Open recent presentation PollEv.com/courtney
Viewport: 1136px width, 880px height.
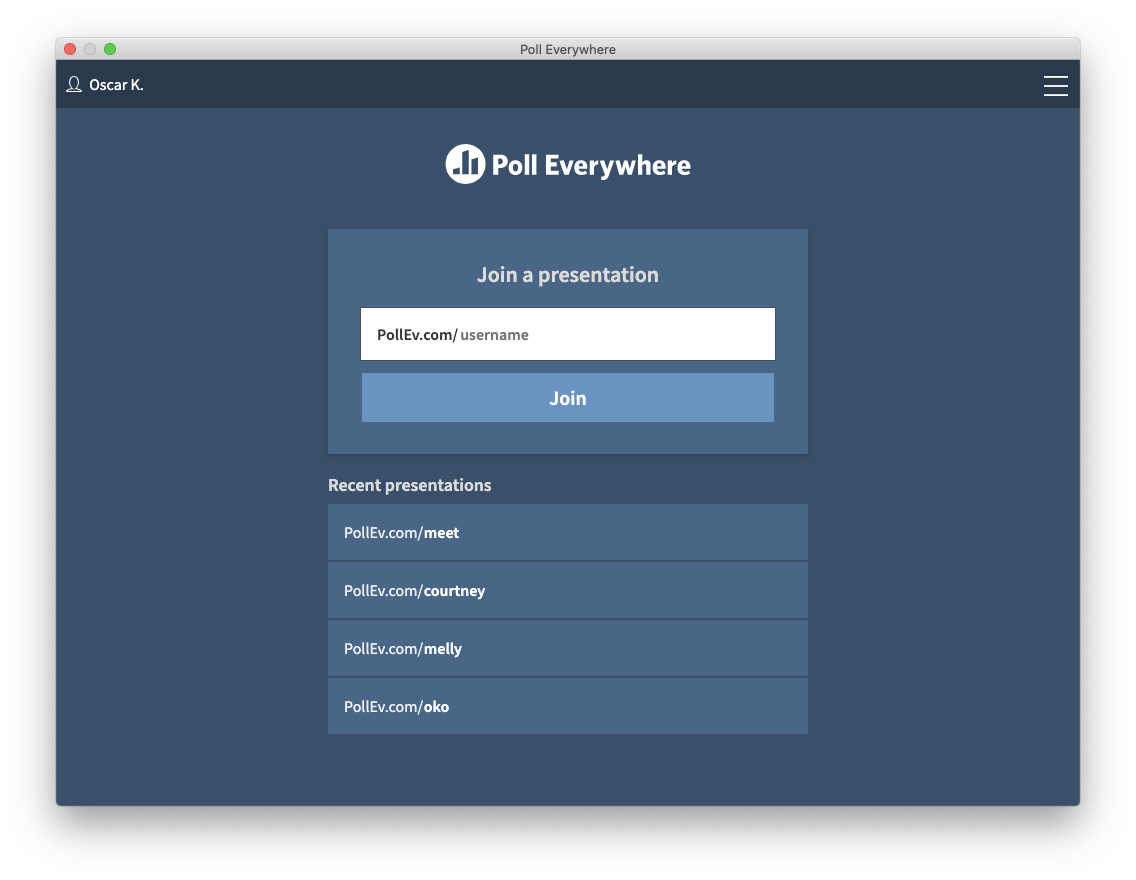pyautogui.click(x=567, y=590)
